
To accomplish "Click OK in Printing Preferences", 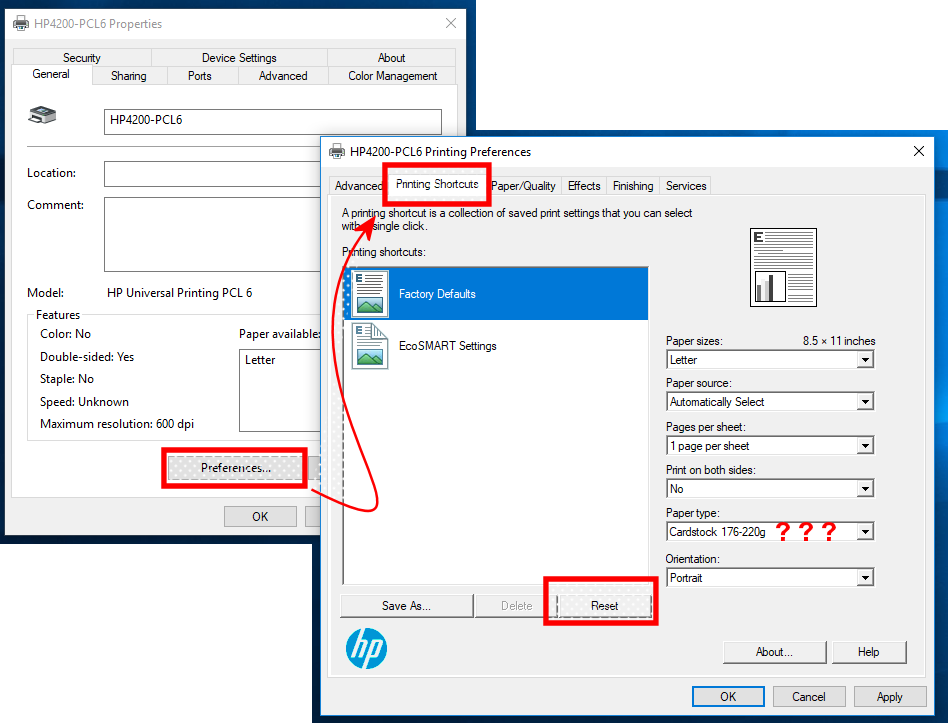I will [728, 696].
